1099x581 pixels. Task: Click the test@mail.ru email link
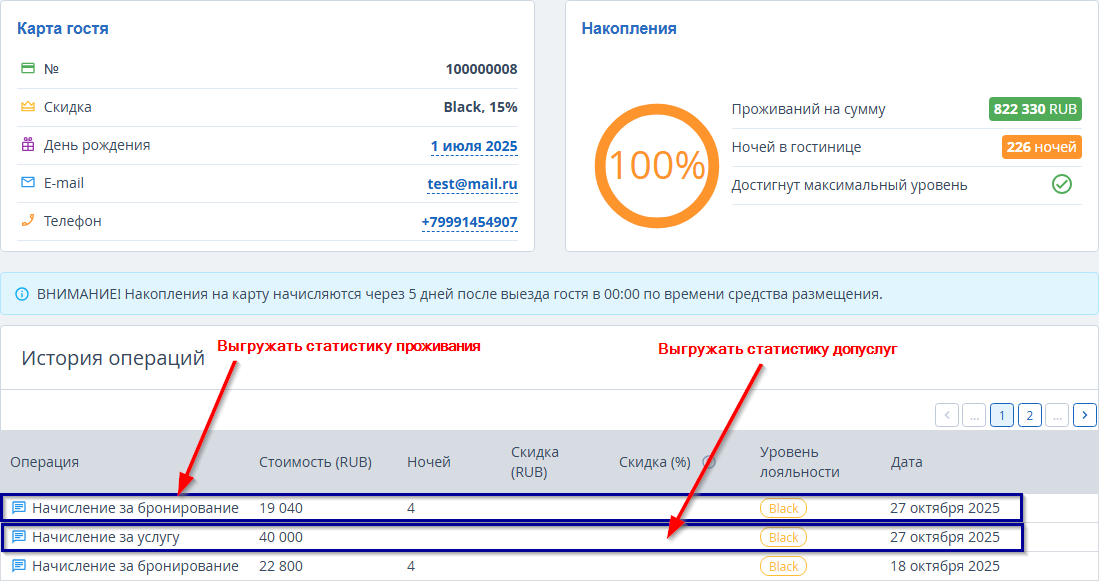472,184
